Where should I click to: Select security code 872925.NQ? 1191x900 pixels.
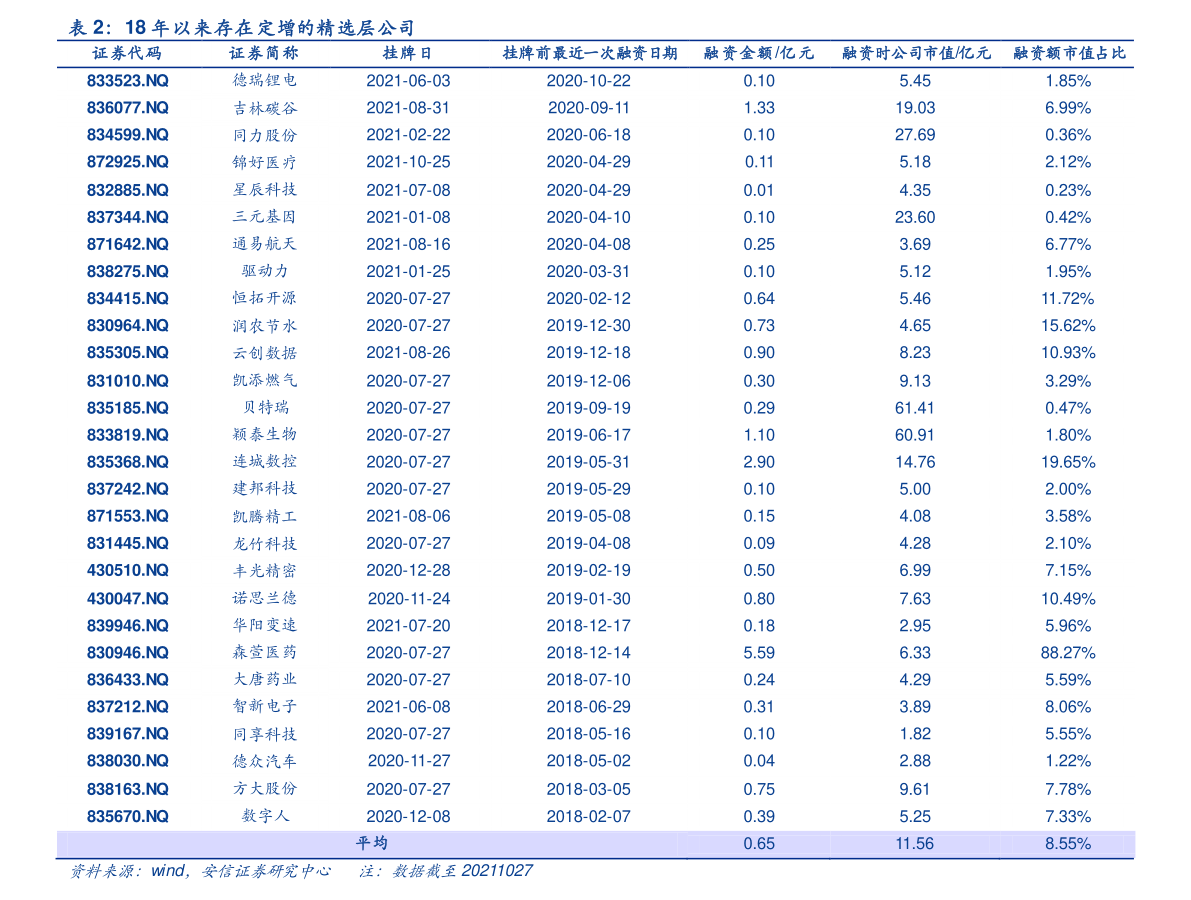pos(128,162)
